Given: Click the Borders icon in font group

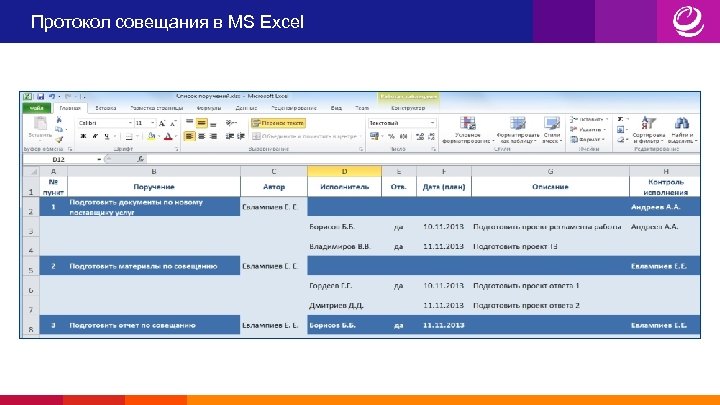Looking at the screenshot, I should click(129, 136).
